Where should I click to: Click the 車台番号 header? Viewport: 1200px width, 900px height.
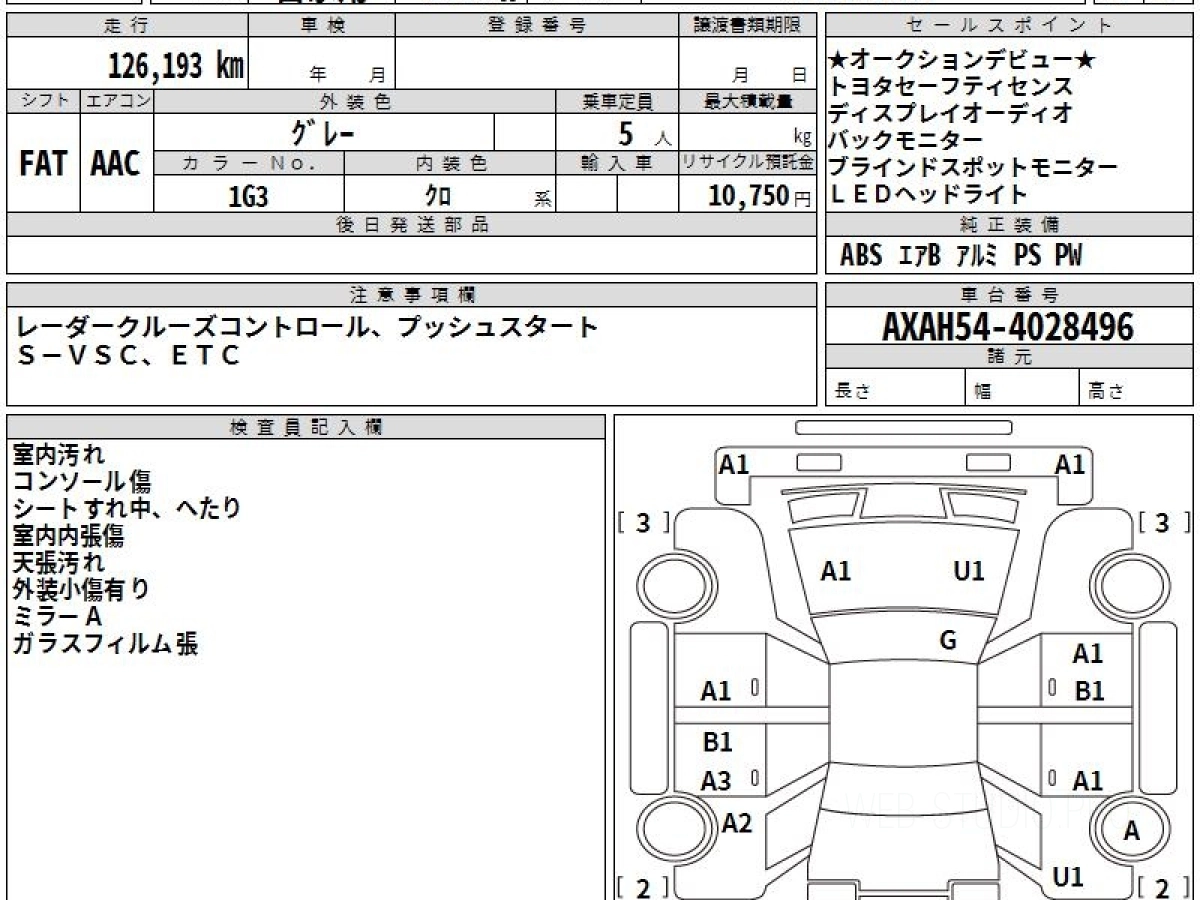[x=1009, y=295]
